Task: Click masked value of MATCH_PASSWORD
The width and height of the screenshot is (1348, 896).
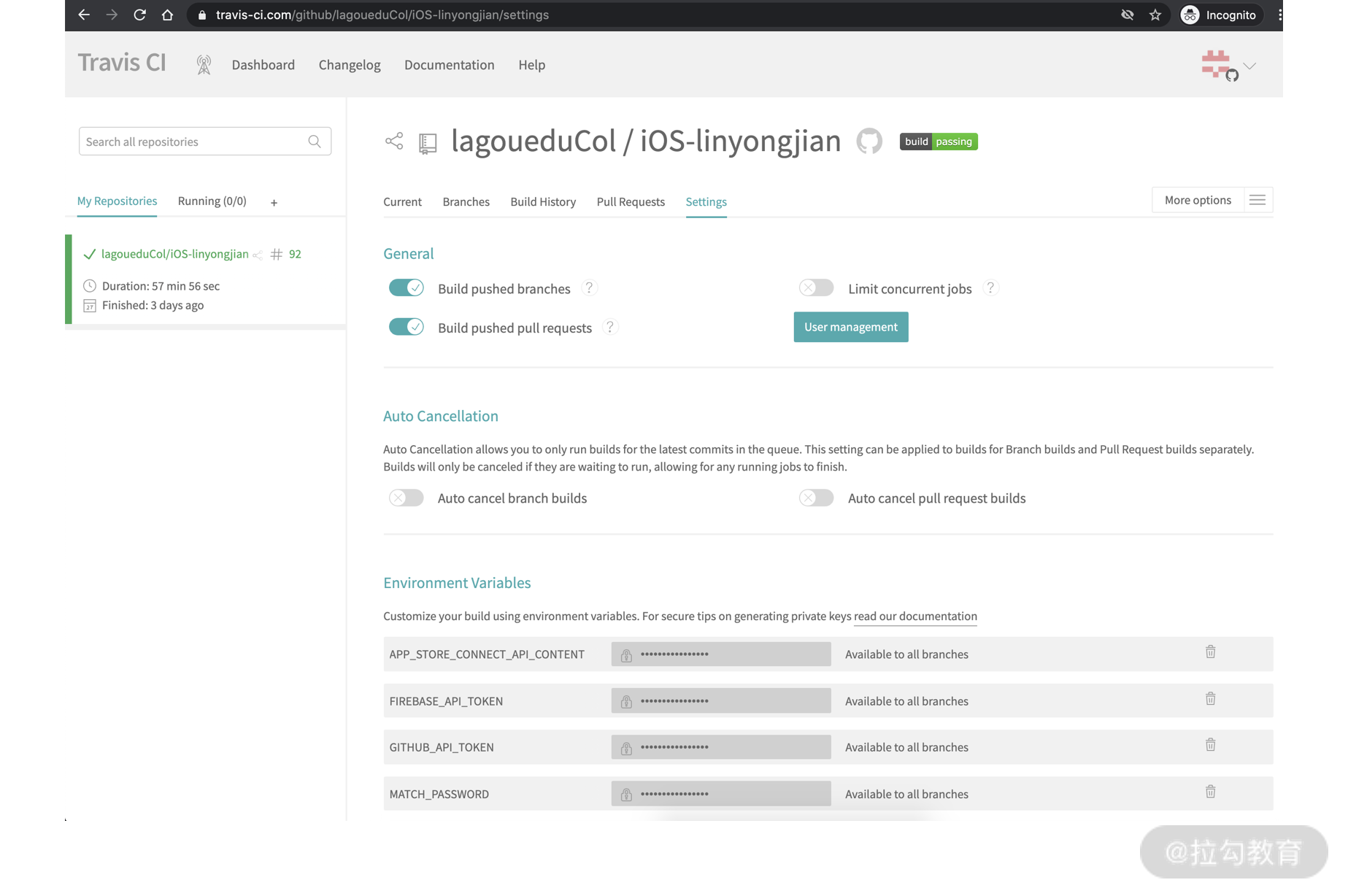Action: click(x=721, y=794)
